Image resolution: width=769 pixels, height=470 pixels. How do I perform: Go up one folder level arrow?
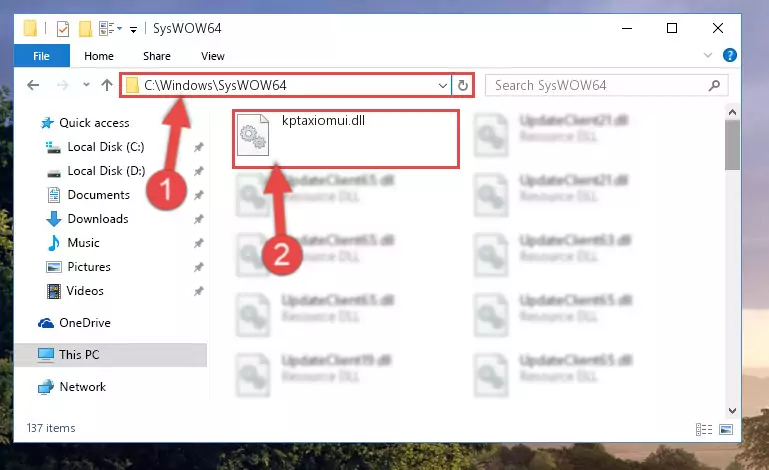coord(107,85)
